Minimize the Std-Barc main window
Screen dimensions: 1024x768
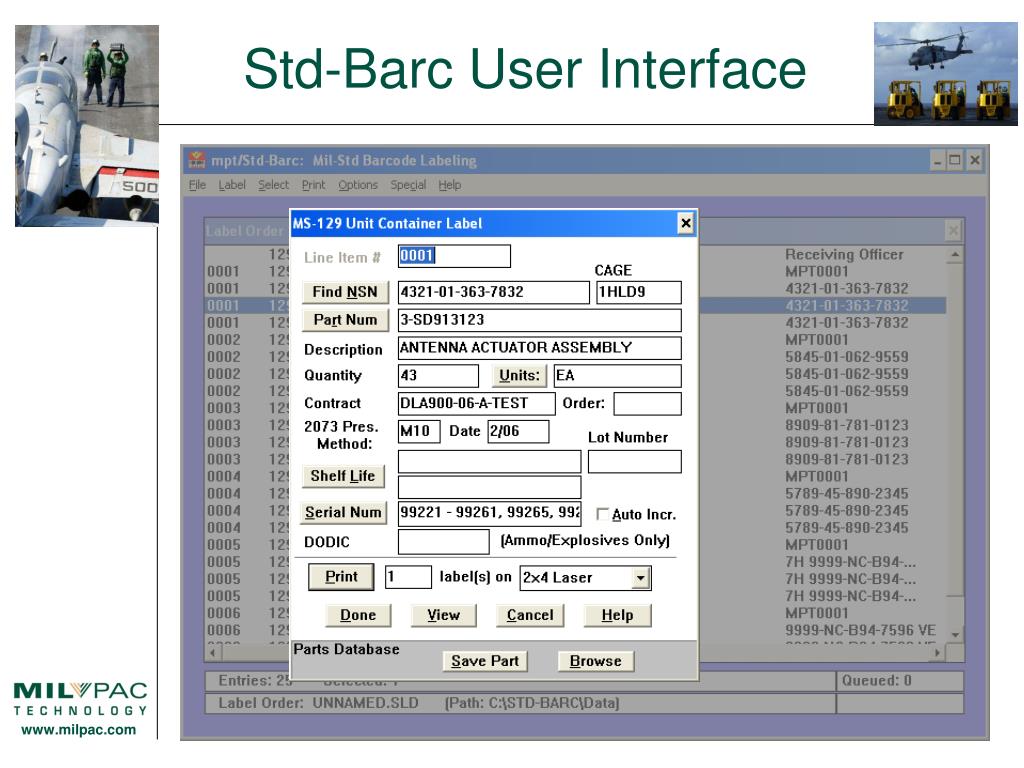point(938,160)
